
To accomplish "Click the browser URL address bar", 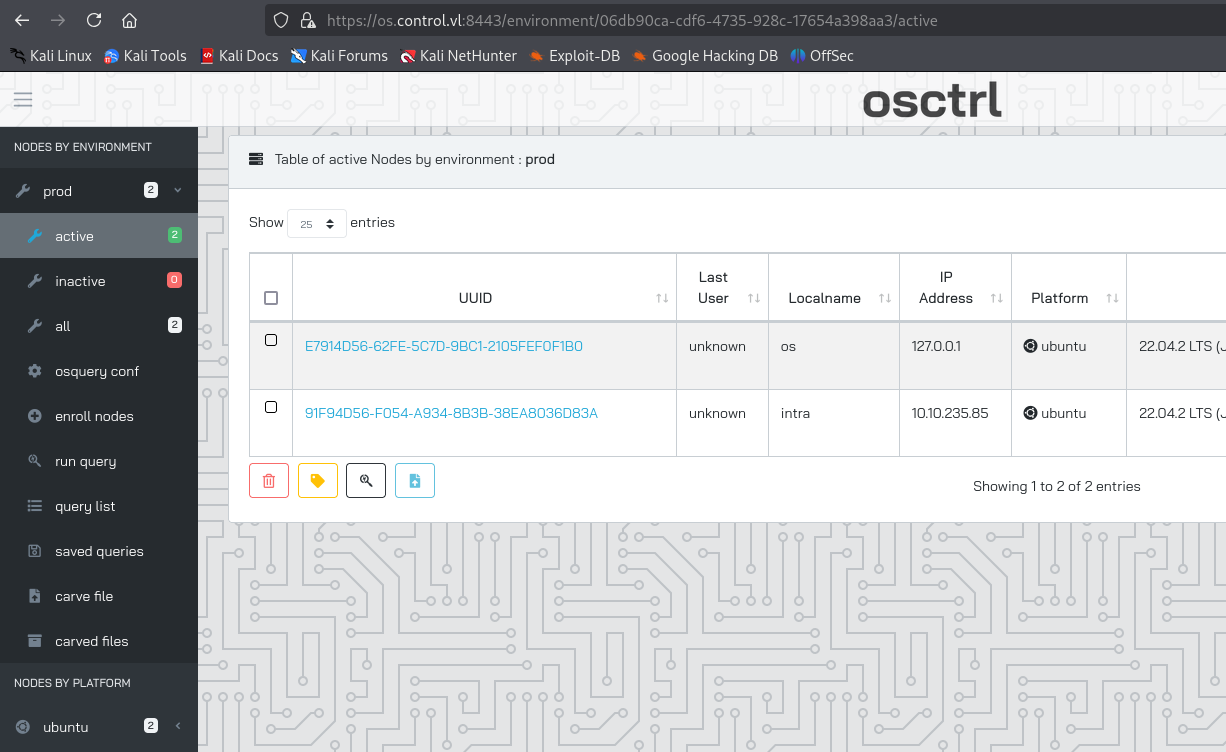I will tap(745, 20).
